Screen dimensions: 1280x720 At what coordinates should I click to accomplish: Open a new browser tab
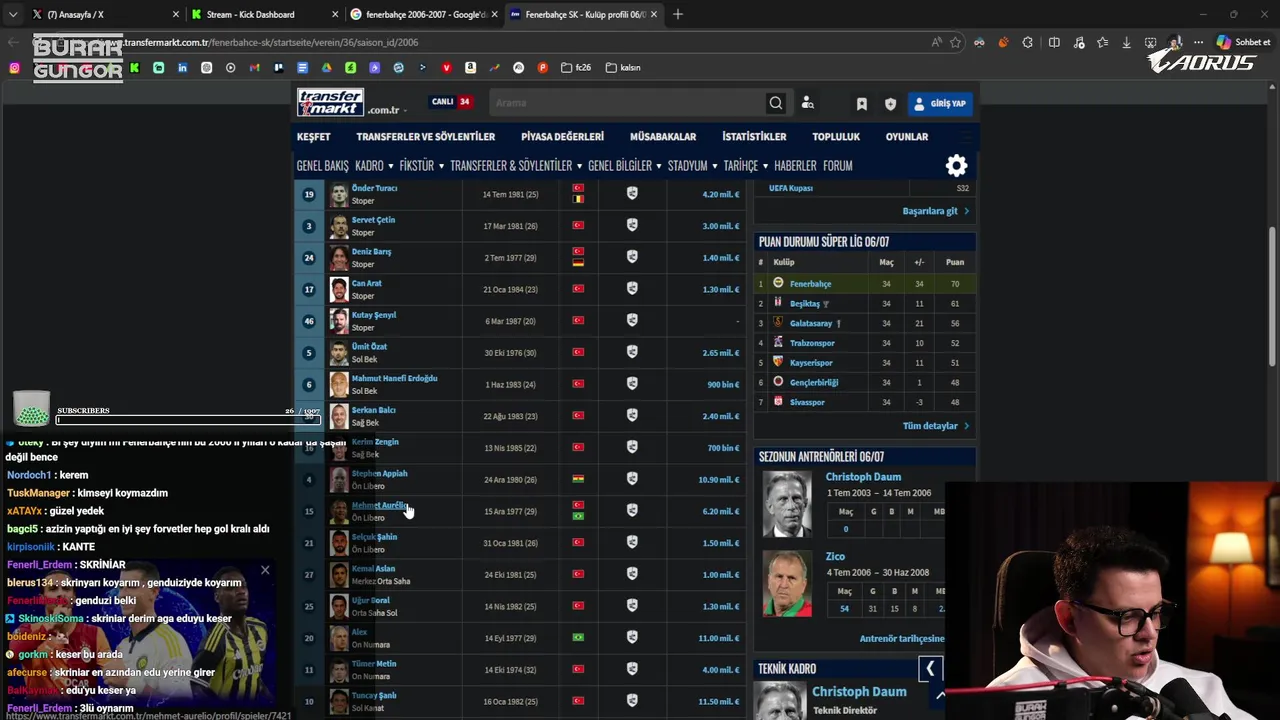[678, 14]
